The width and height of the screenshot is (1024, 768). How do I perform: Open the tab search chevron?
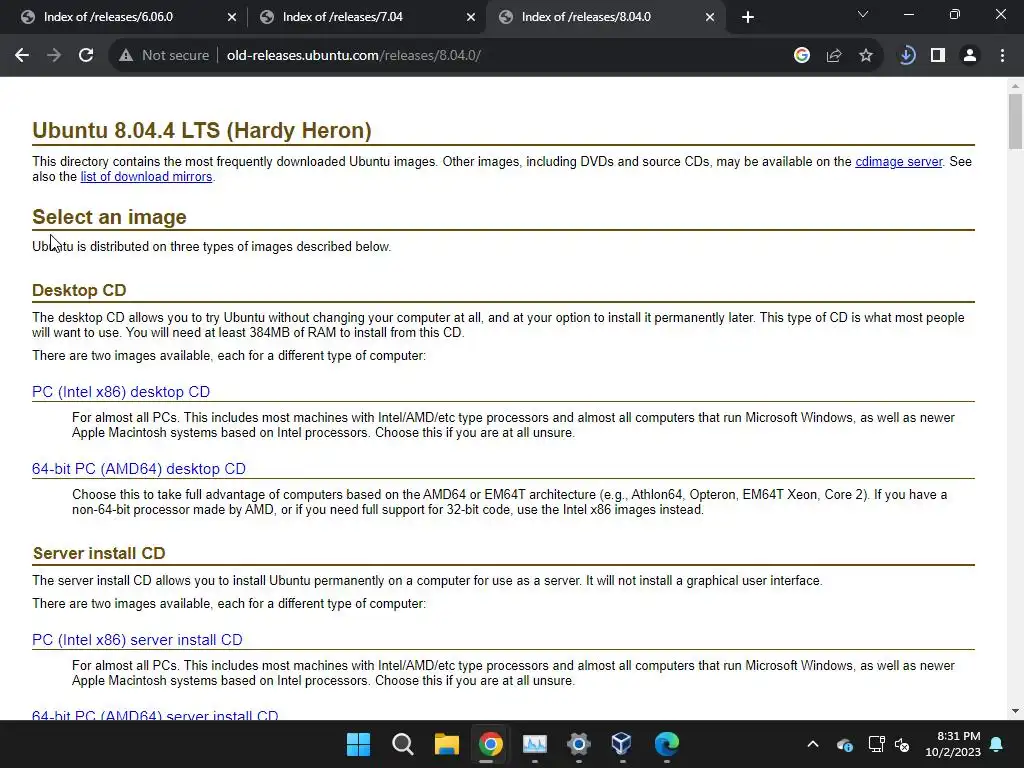coord(863,14)
